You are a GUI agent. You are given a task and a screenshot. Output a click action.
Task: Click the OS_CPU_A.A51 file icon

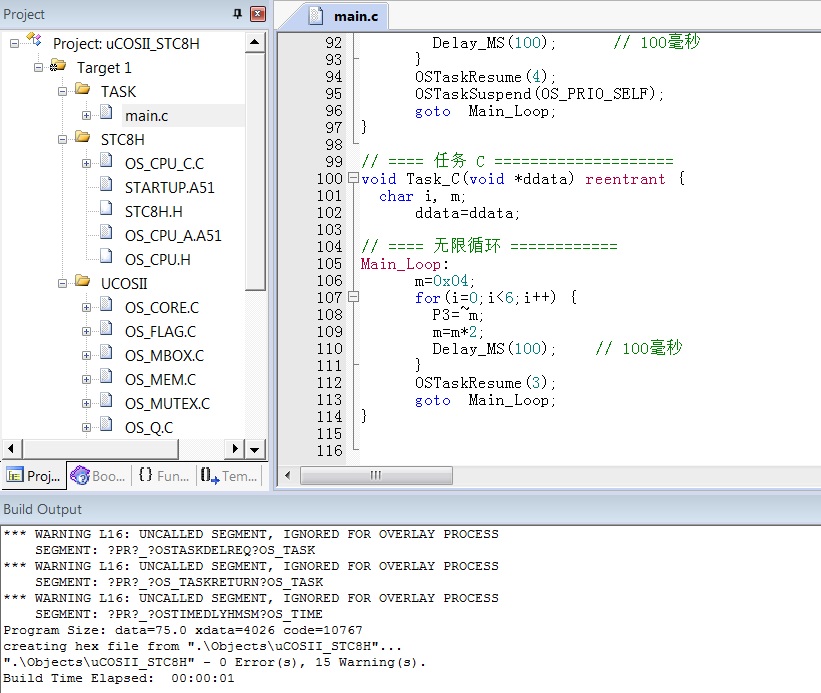(x=106, y=233)
